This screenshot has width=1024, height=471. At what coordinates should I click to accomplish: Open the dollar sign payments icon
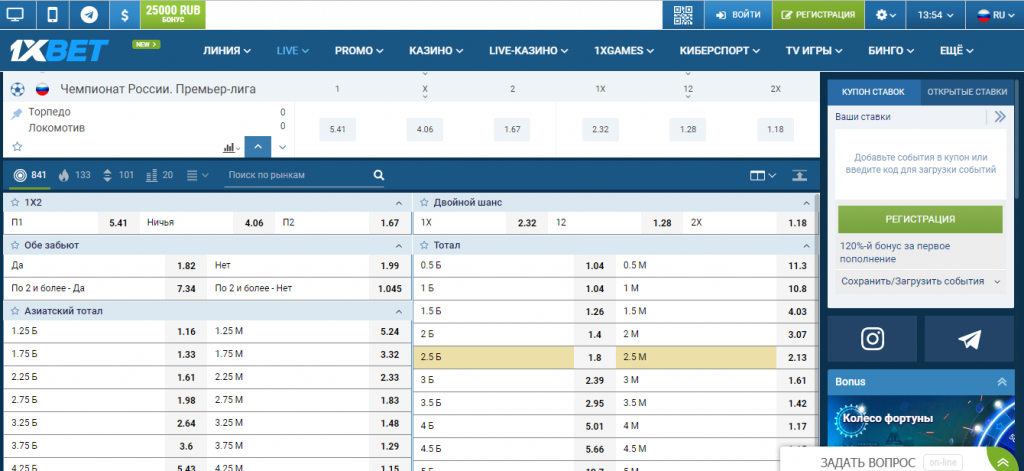click(124, 15)
